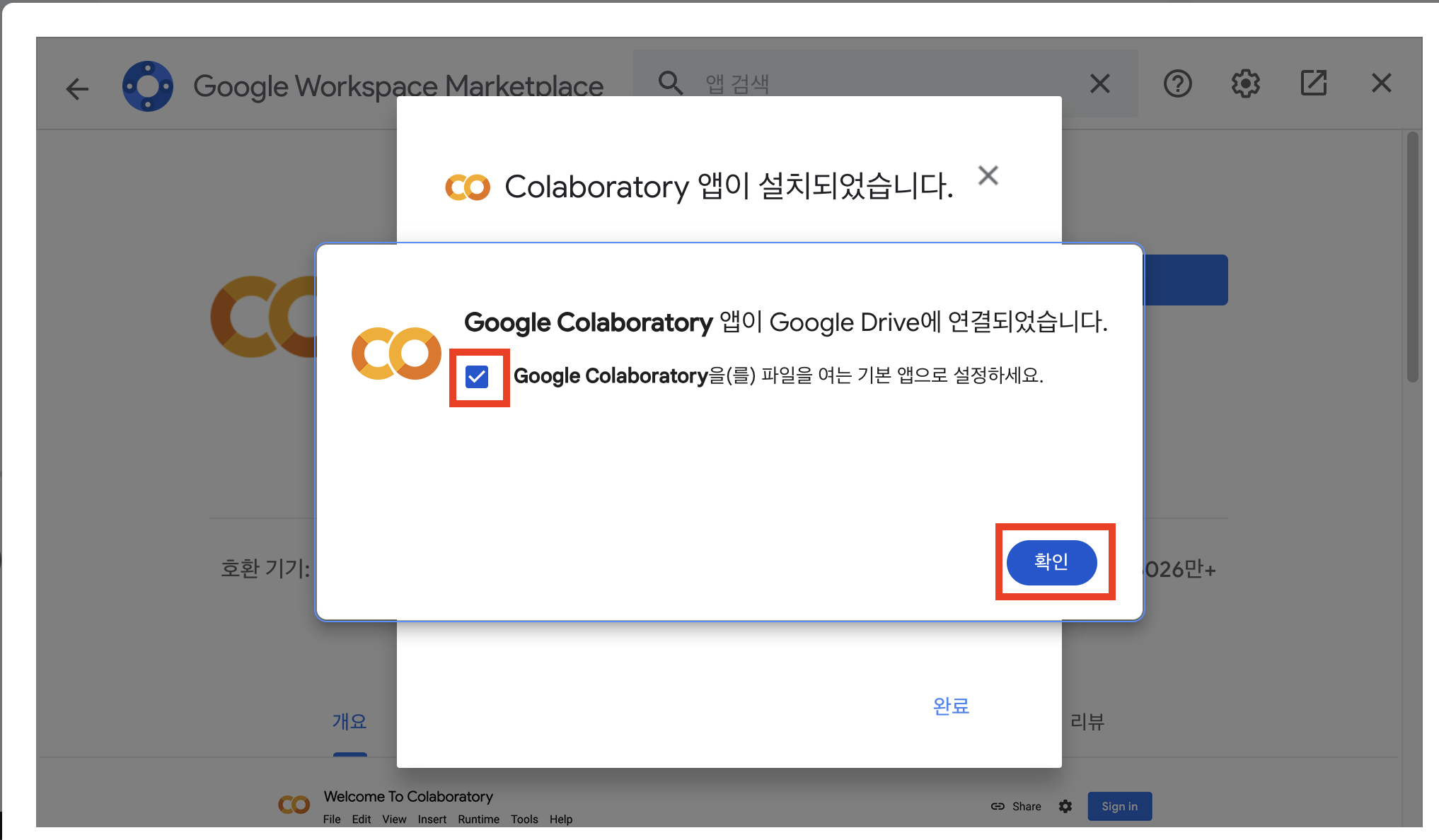Click the blue install button behind dialog

1185,280
